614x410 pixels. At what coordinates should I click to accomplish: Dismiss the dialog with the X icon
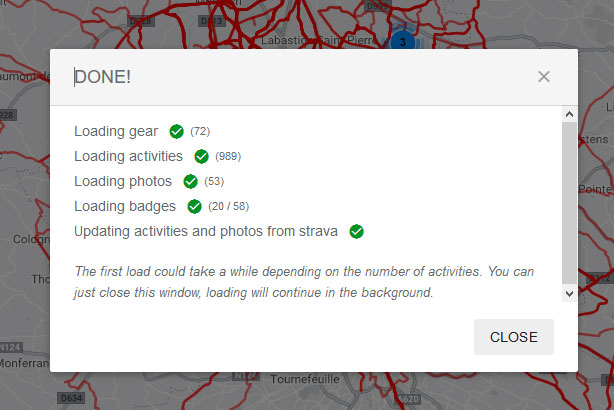pyautogui.click(x=544, y=77)
